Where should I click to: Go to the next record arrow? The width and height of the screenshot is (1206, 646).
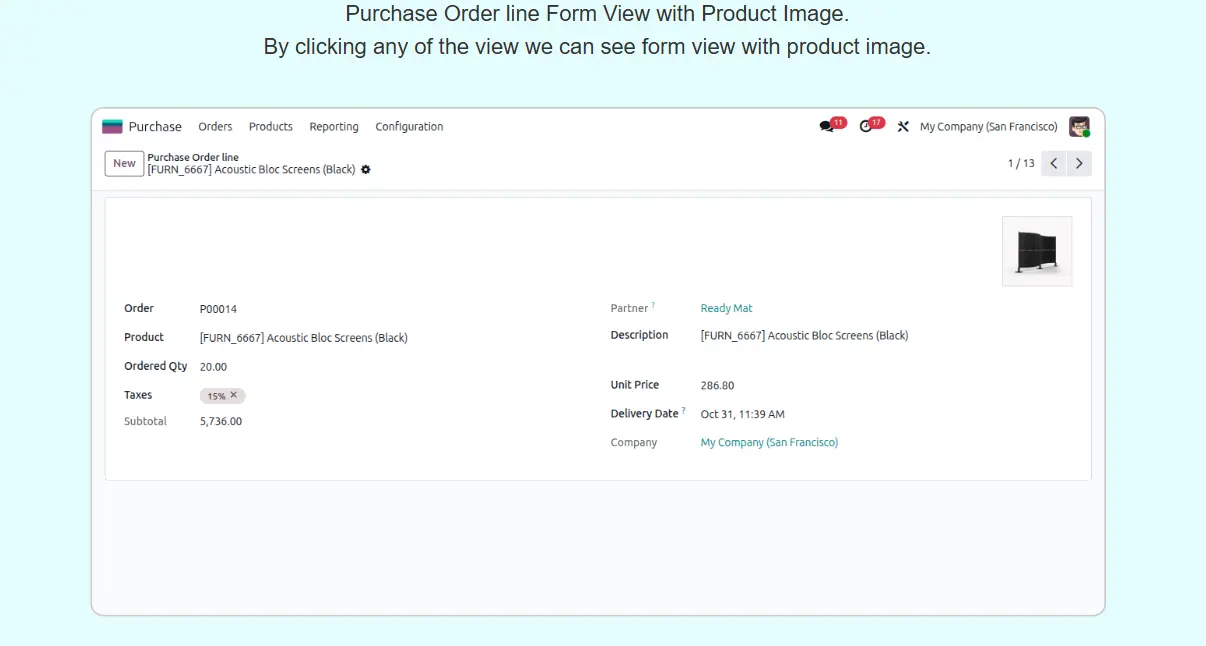coord(1079,163)
